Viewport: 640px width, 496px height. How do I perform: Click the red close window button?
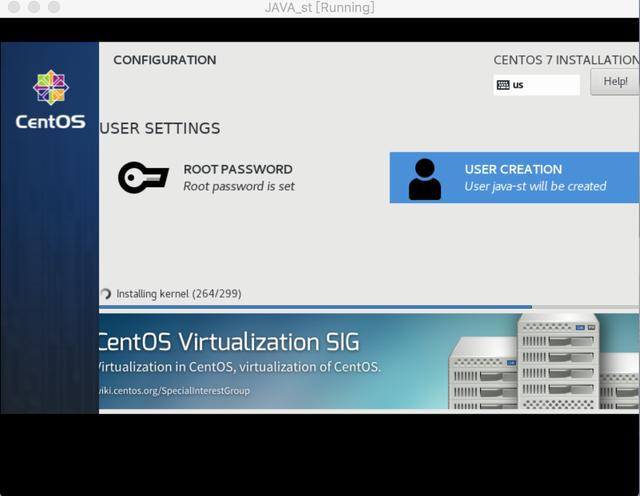(x=14, y=7)
